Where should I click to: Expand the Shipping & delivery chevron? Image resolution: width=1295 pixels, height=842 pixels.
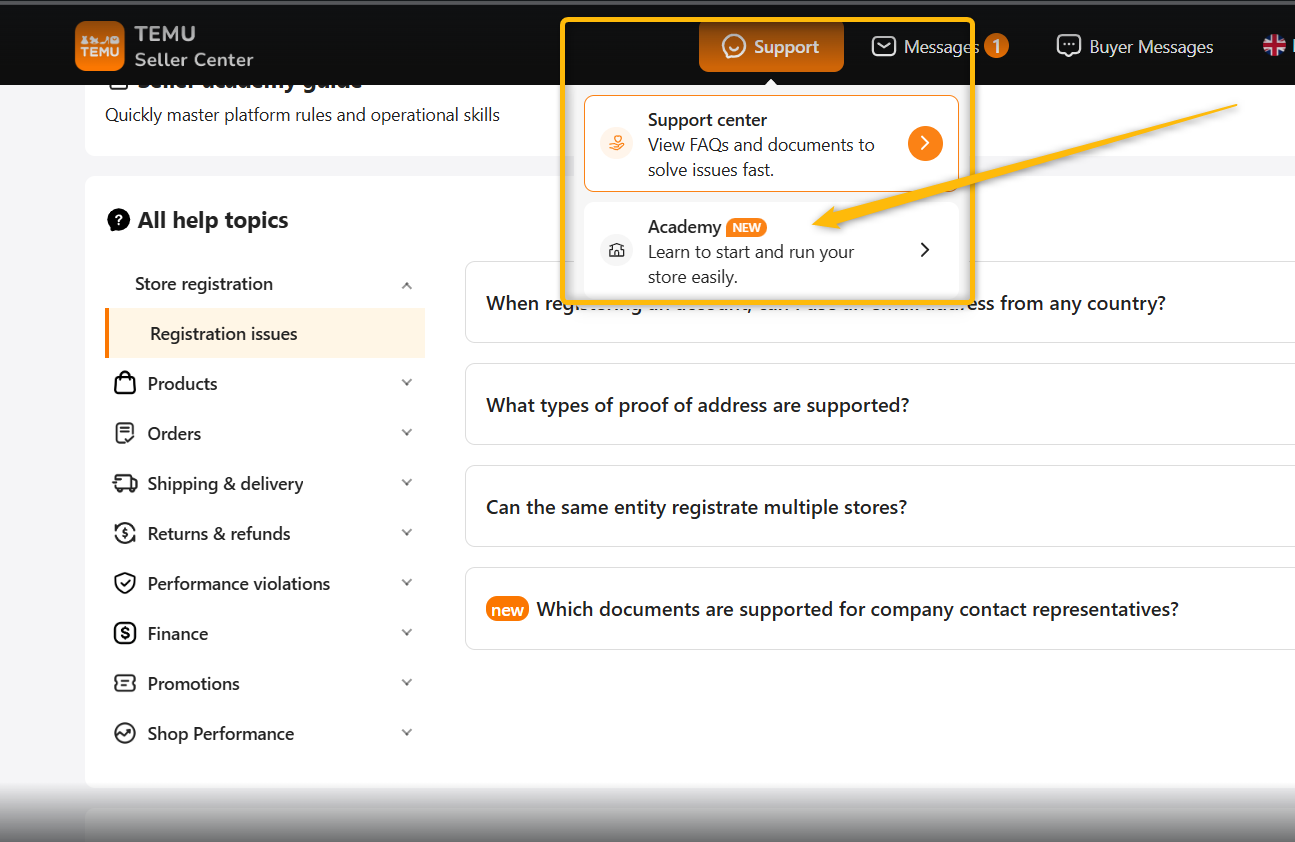click(x=407, y=483)
